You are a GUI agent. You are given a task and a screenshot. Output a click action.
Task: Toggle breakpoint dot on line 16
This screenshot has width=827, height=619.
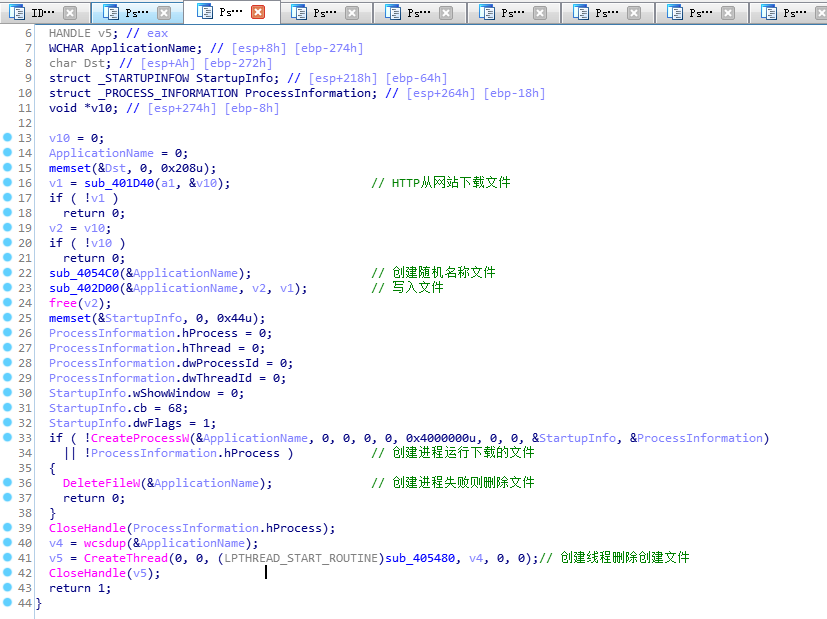(7, 182)
